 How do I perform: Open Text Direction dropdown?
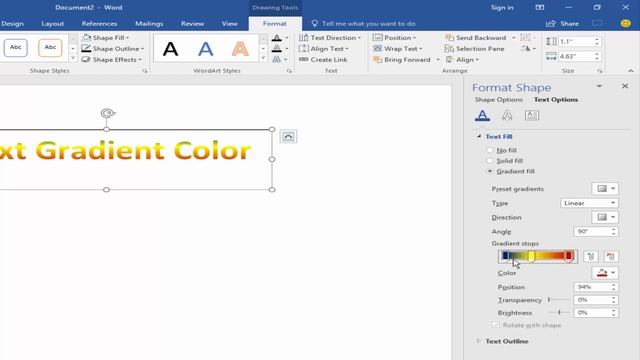pyautogui.click(x=330, y=38)
